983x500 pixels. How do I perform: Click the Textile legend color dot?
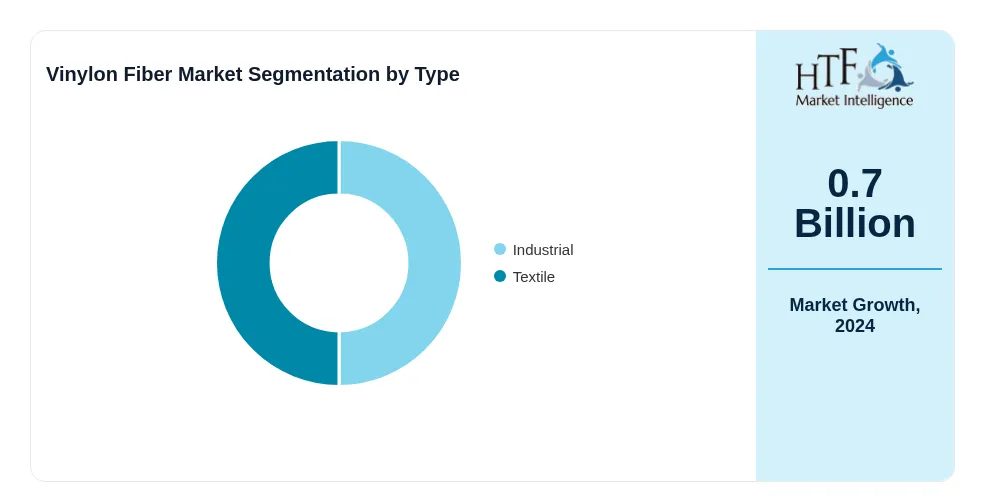coord(500,276)
